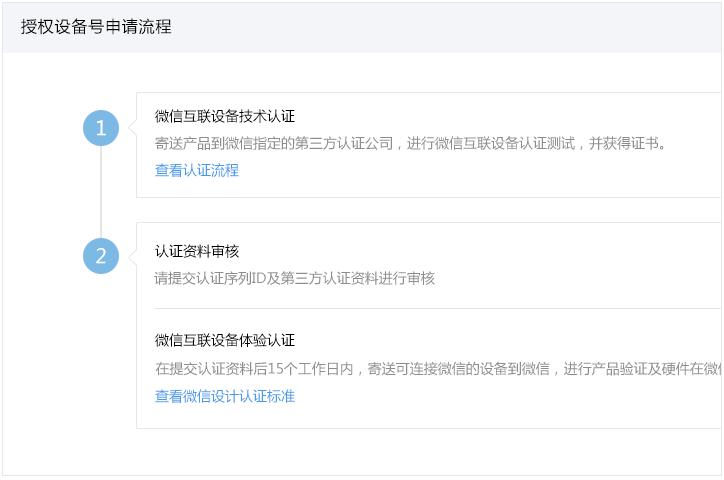Click the 认证资料审核 title
724x480 pixels.
(197, 251)
